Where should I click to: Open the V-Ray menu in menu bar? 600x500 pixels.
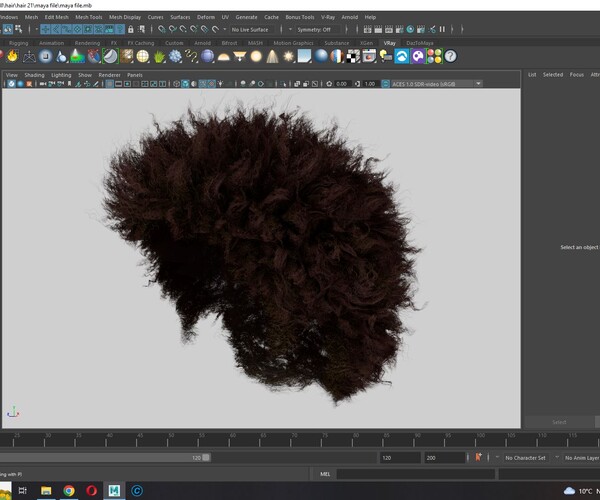(328, 17)
